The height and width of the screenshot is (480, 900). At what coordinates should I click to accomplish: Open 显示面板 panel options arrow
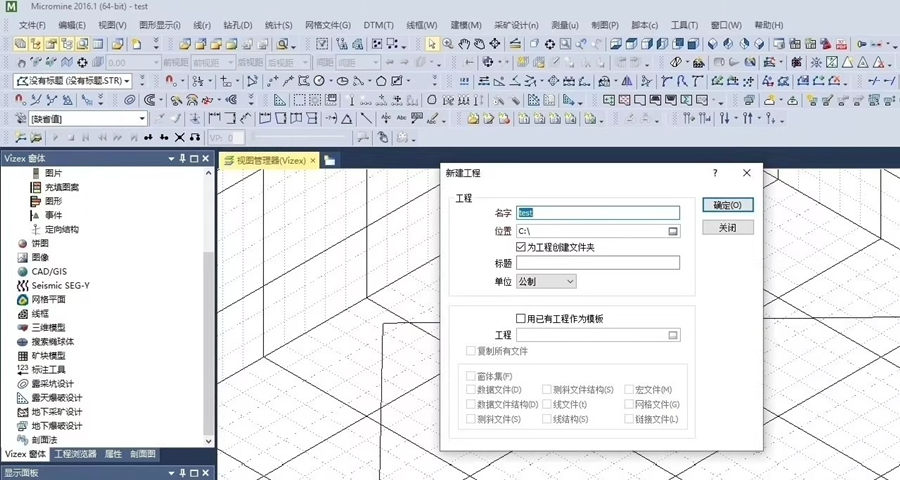click(x=171, y=473)
